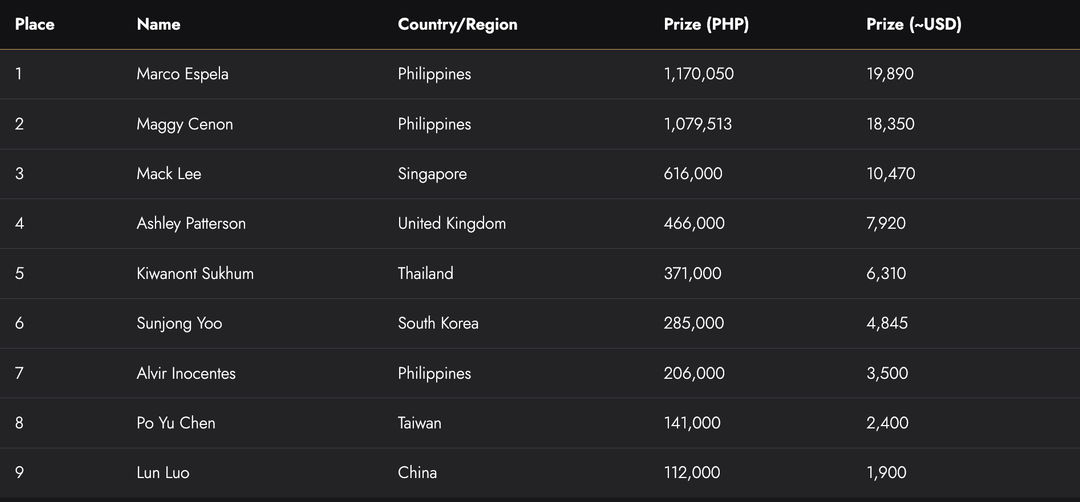Click the Singapore country cell
1080x502 pixels.
(x=432, y=174)
